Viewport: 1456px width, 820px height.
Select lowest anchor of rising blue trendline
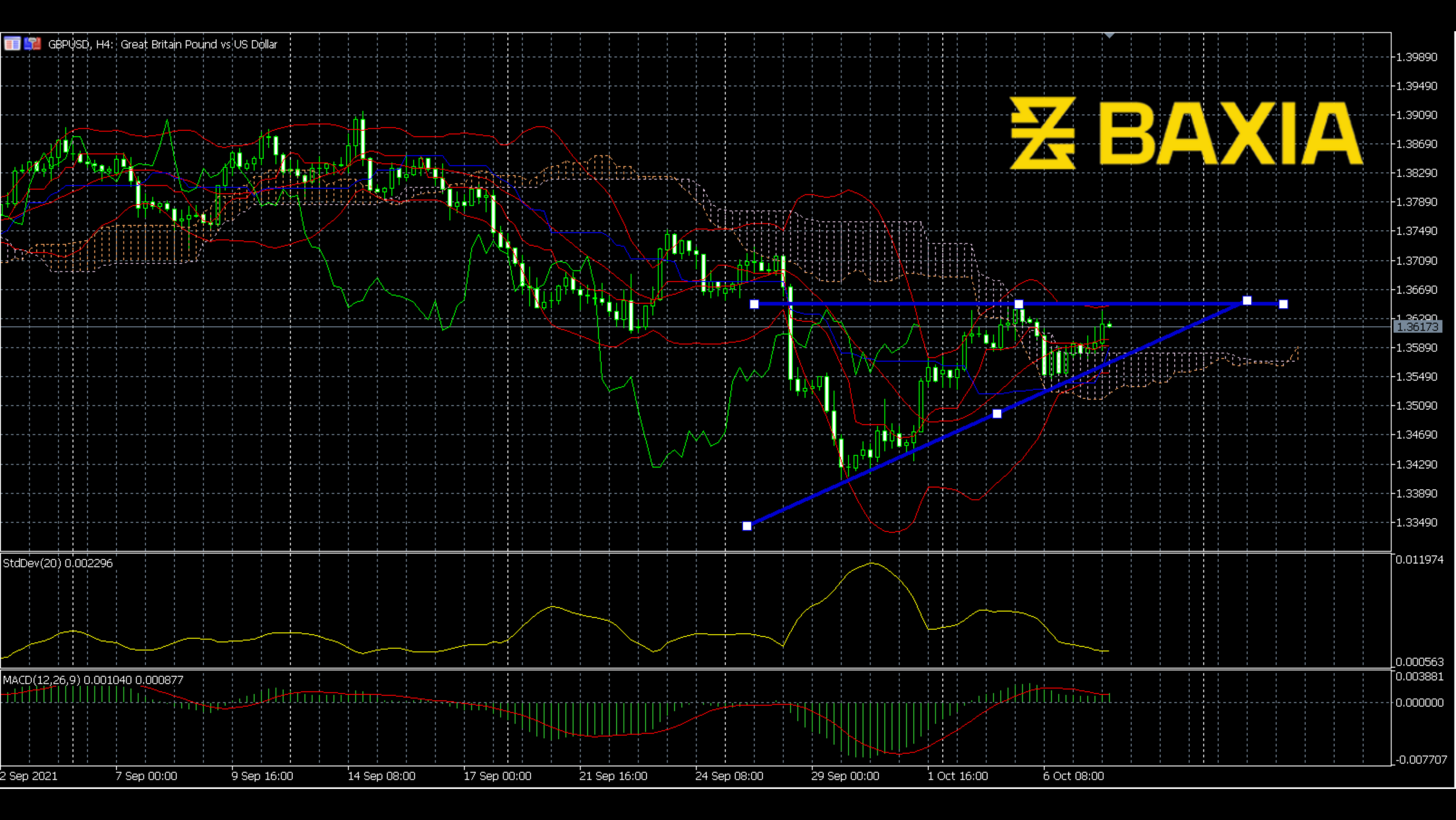pyautogui.click(x=747, y=526)
